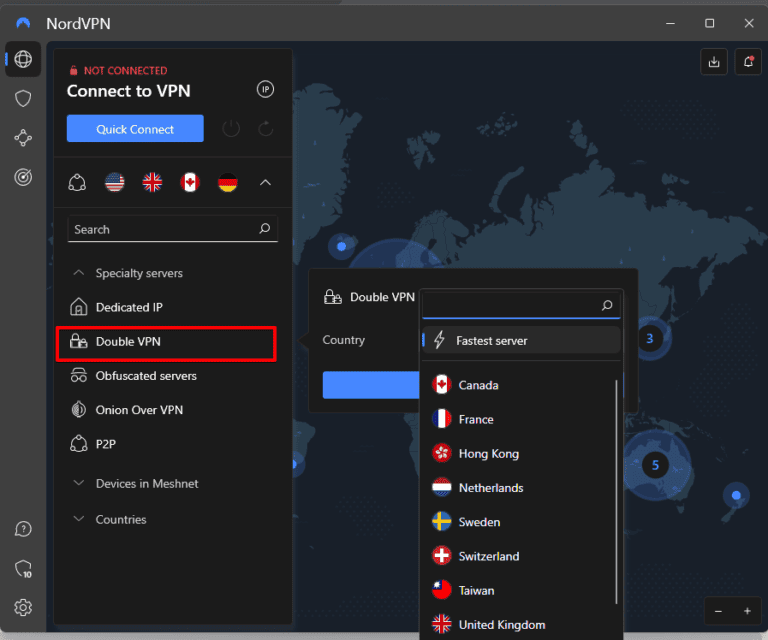The image size is (768, 640).
Task: Select the Germany flag shortcut
Action: pyautogui.click(x=228, y=182)
